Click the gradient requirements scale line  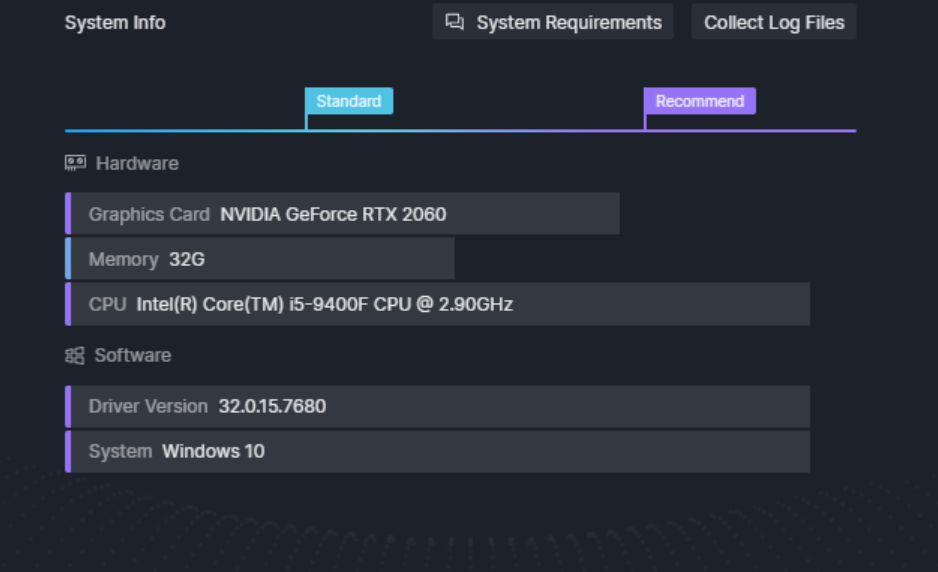pyautogui.click(x=461, y=130)
